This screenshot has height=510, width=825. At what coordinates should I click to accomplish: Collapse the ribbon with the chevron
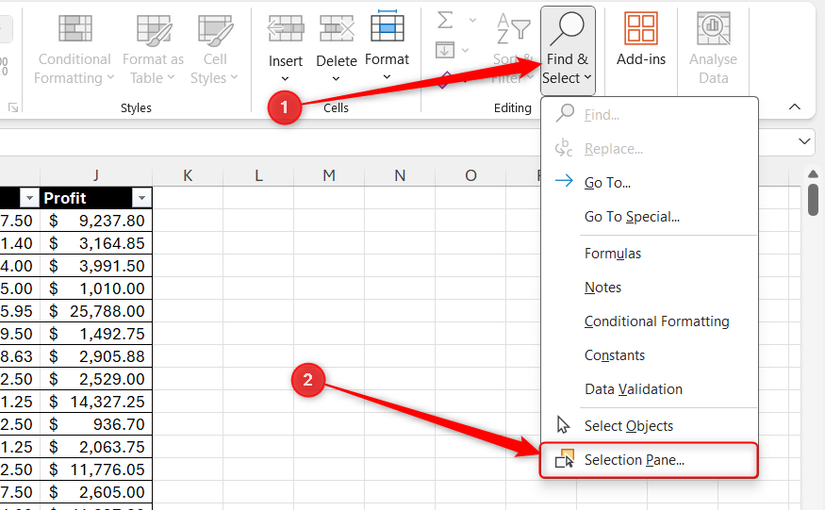(x=794, y=107)
